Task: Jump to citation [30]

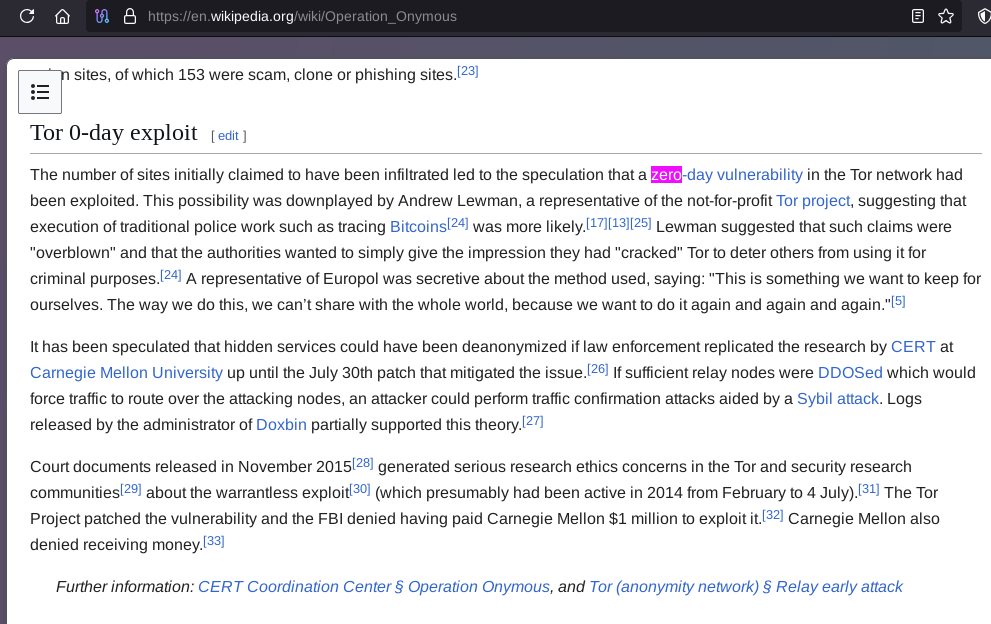Action: pyautogui.click(x=360, y=489)
